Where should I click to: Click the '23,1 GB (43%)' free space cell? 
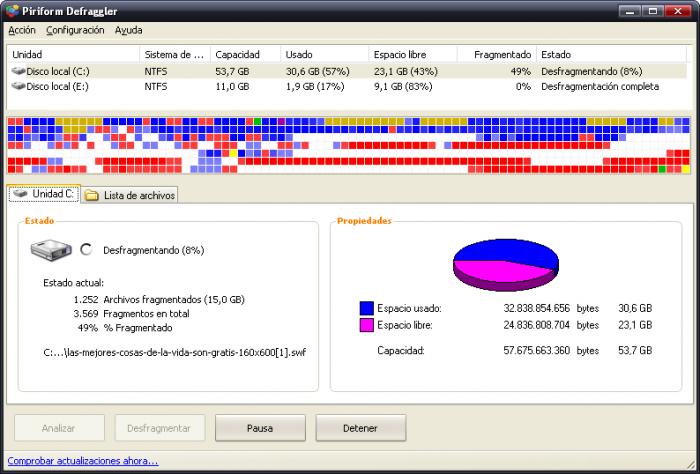pyautogui.click(x=405, y=71)
